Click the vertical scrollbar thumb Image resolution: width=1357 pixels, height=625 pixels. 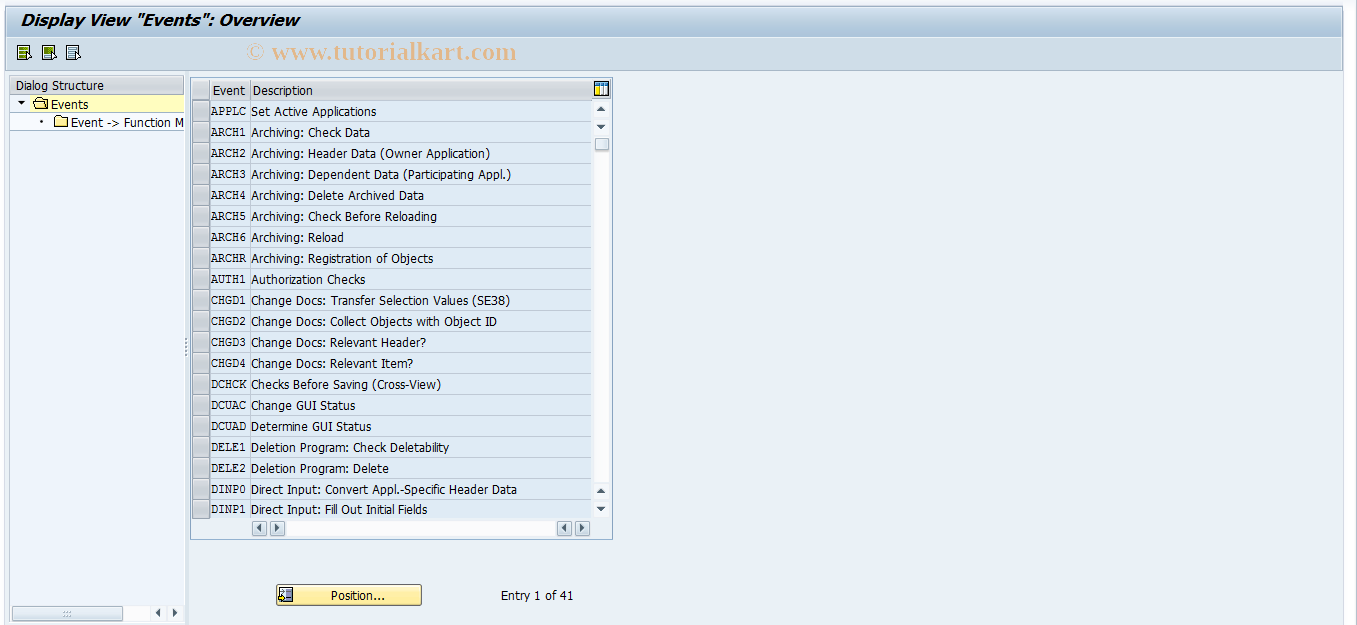601,144
